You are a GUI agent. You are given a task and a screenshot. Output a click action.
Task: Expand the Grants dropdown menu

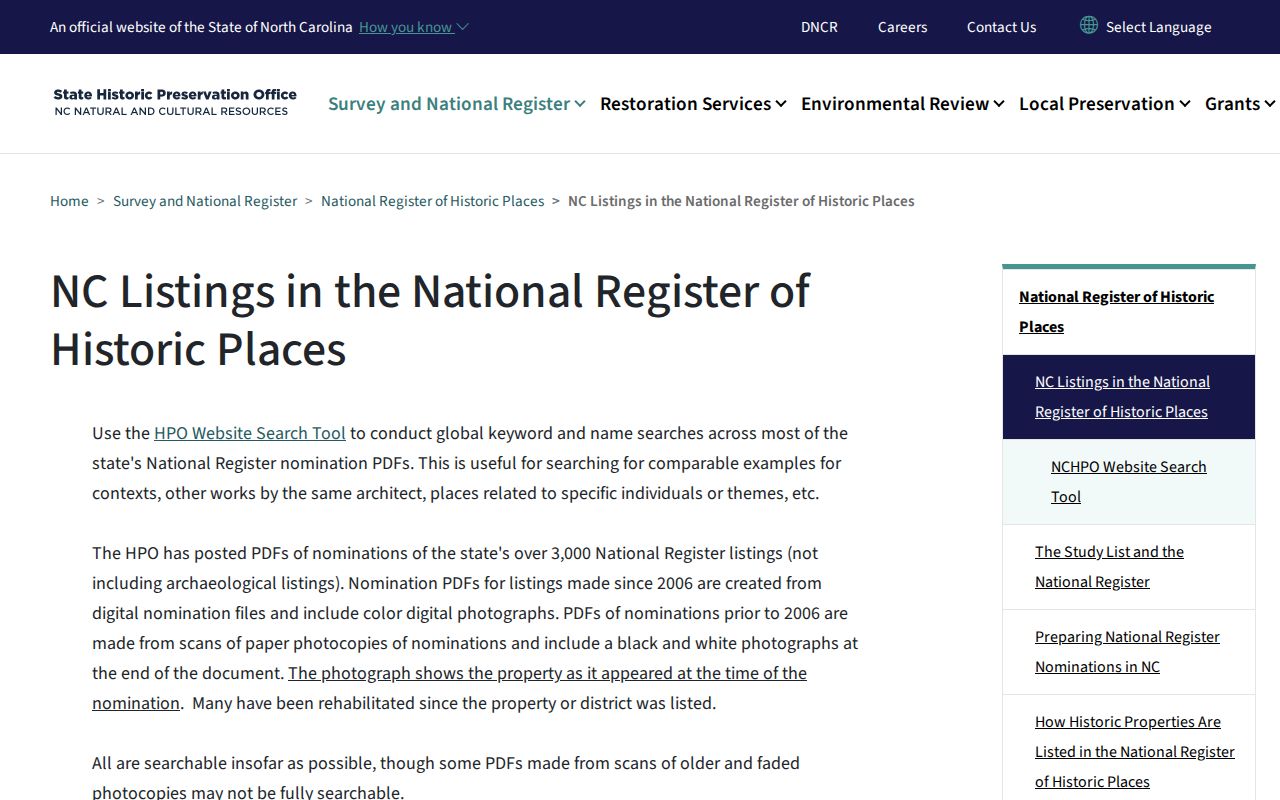(1240, 104)
